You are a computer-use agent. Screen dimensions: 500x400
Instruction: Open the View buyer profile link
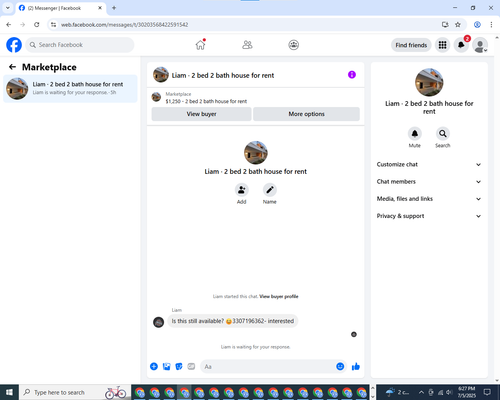pyautogui.click(x=279, y=296)
